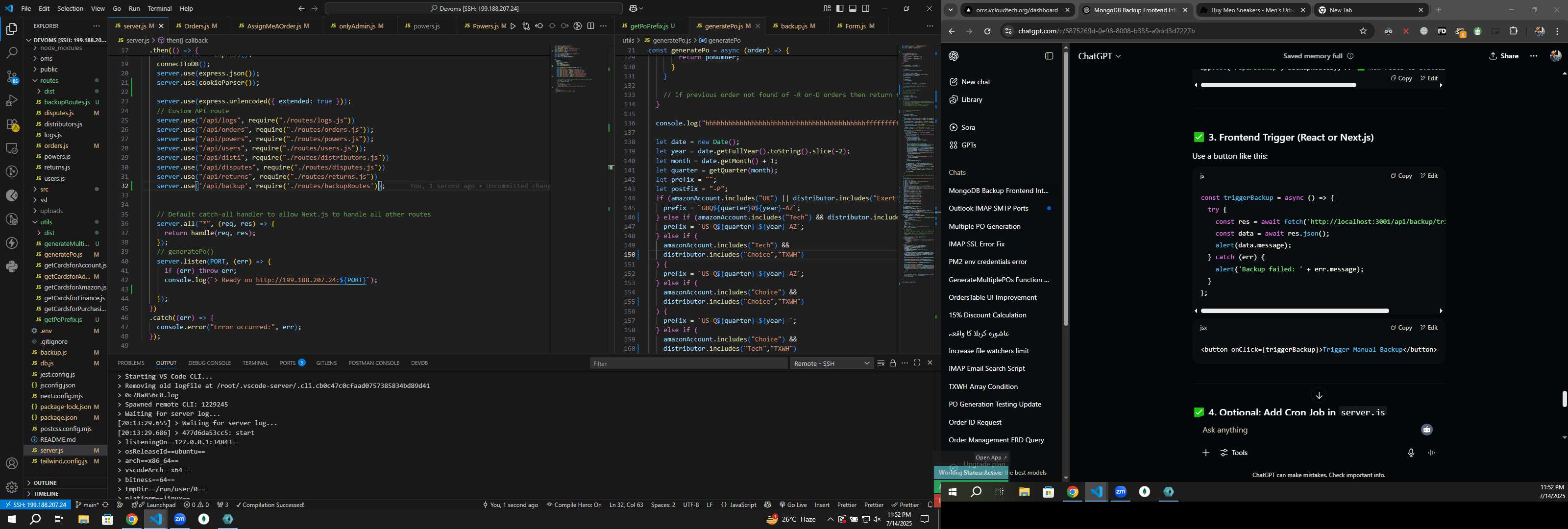Expand the TIMELINE section in Explorer
The height and width of the screenshot is (529, 1568).
click(66, 494)
